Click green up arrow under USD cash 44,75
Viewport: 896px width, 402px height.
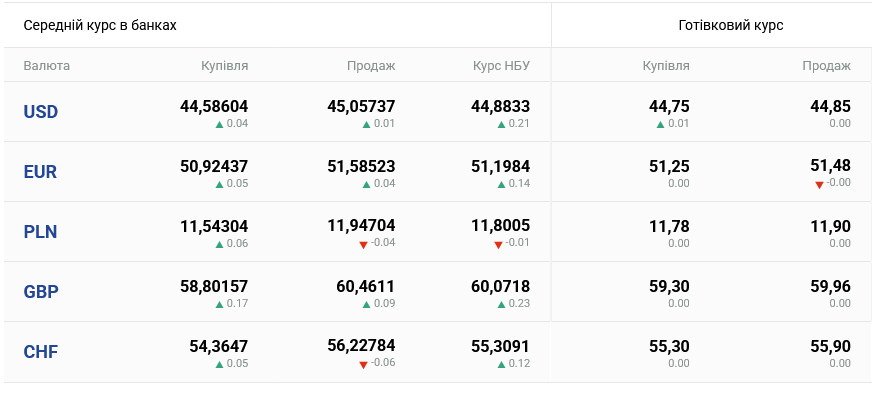click(x=661, y=124)
